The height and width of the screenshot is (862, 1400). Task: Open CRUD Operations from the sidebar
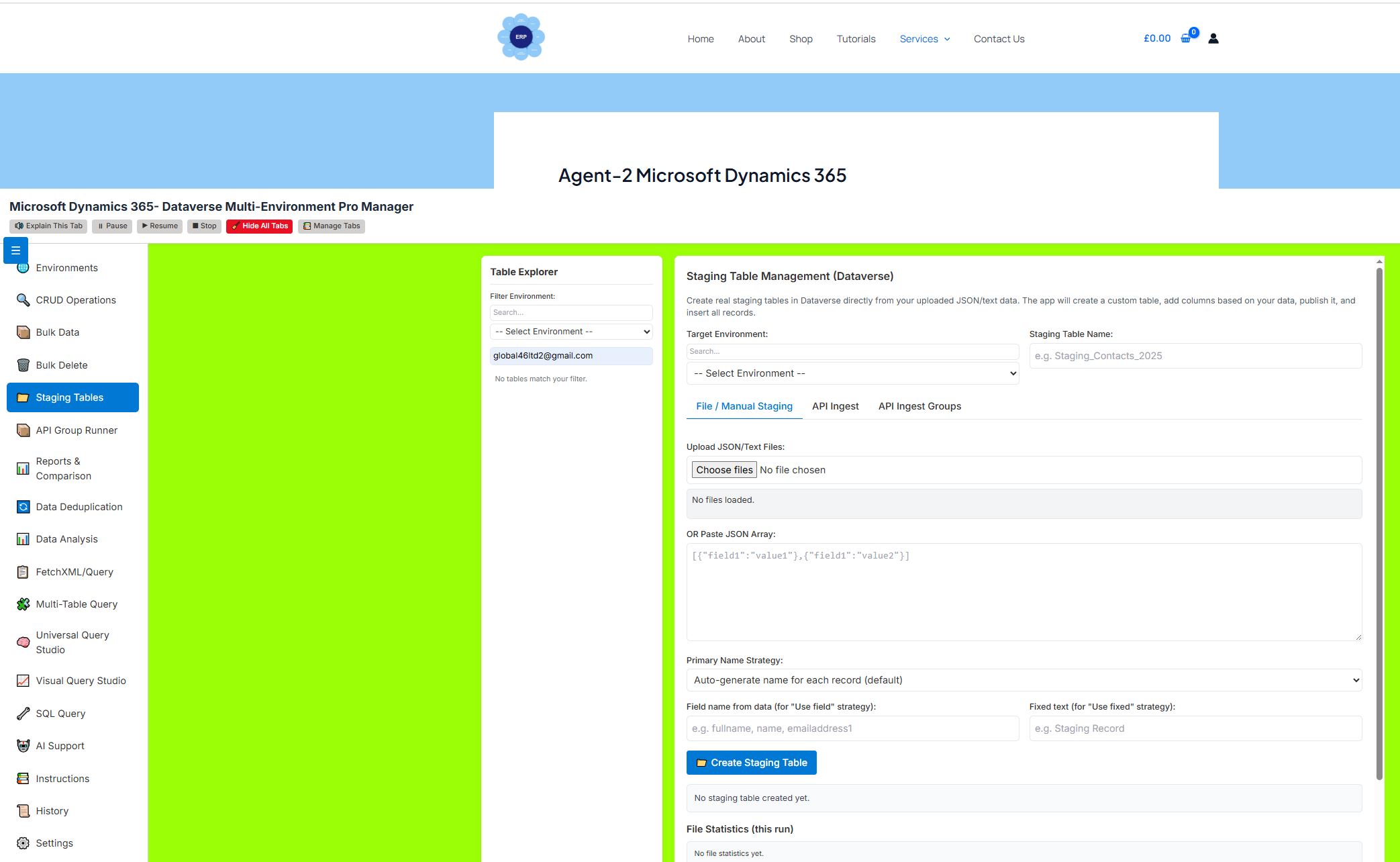coord(23,300)
